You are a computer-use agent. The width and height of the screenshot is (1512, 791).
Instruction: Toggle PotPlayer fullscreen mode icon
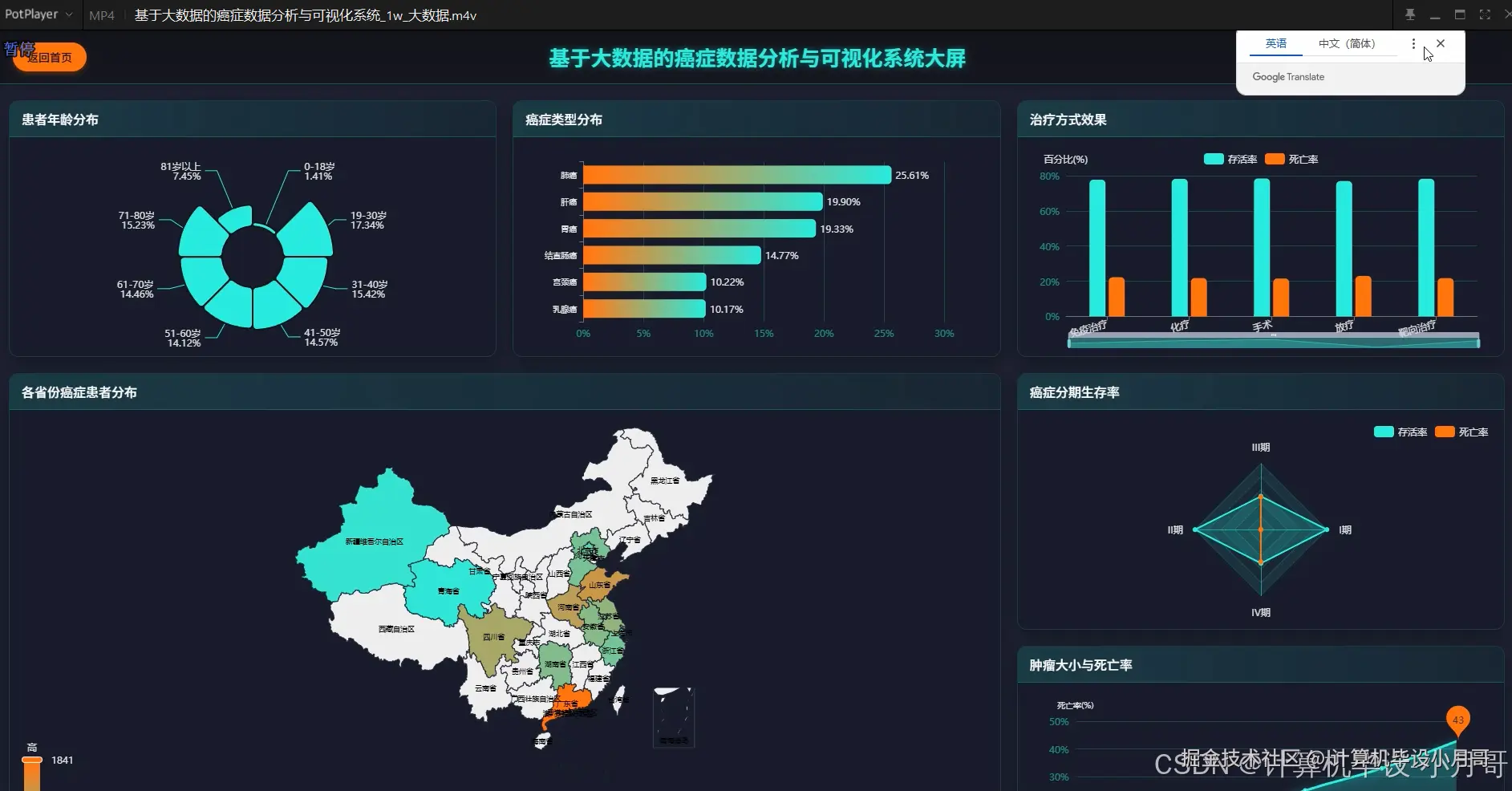point(1485,14)
